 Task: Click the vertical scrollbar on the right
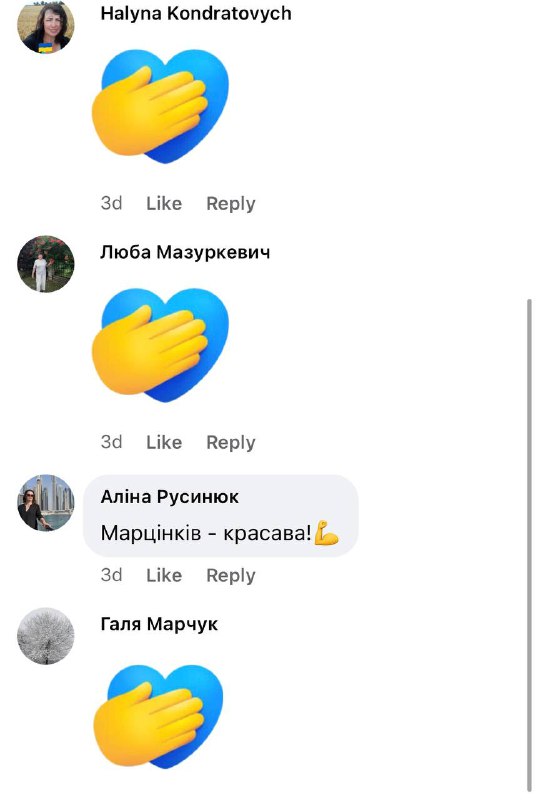[529, 544]
